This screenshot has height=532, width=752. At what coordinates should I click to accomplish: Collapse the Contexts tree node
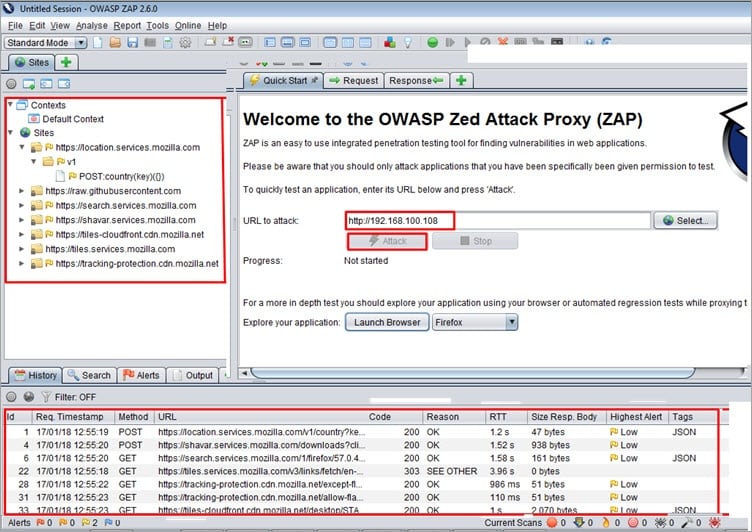[x=10, y=104]
